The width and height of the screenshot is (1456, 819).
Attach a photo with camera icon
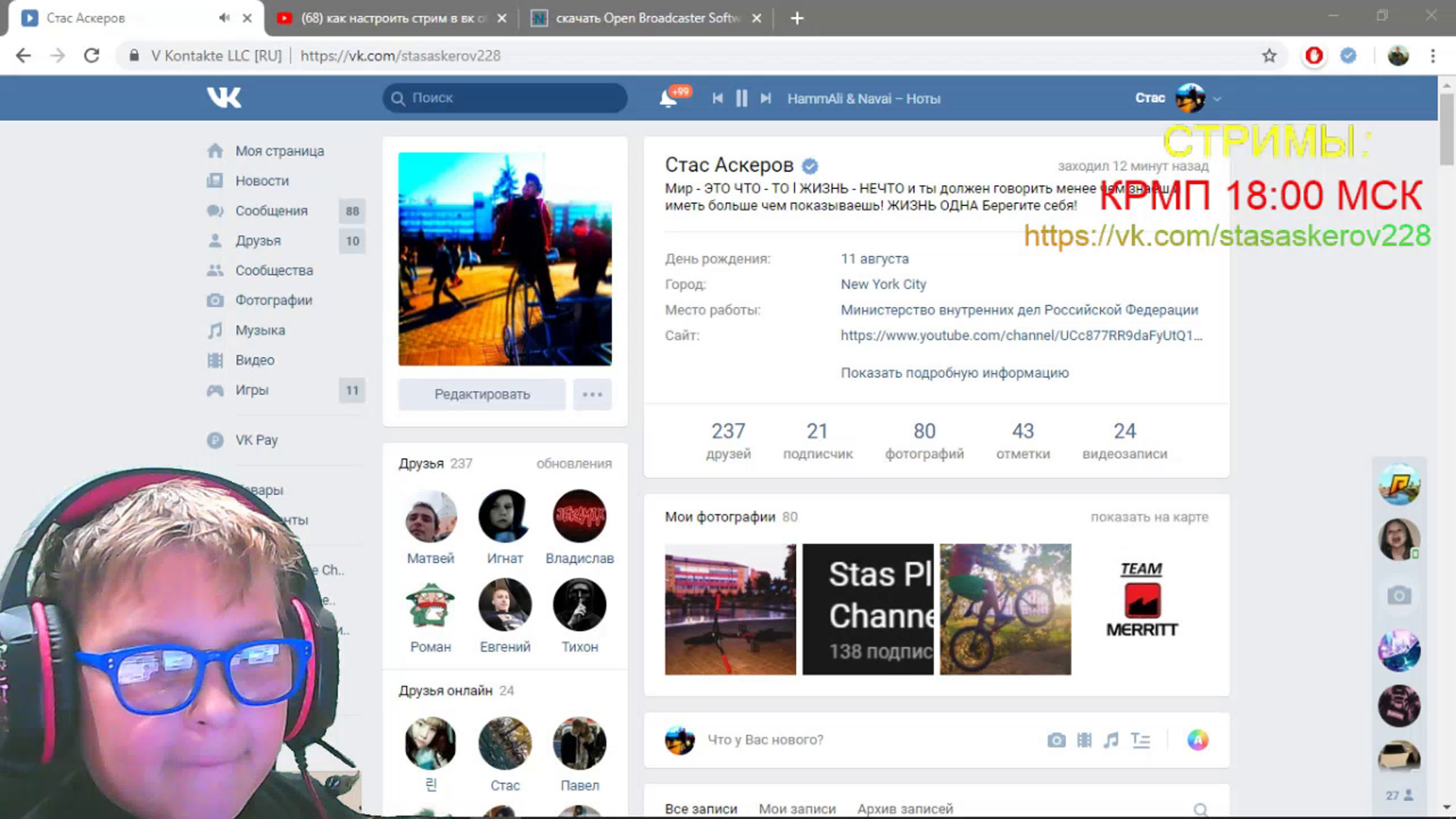pos(1056,740)
